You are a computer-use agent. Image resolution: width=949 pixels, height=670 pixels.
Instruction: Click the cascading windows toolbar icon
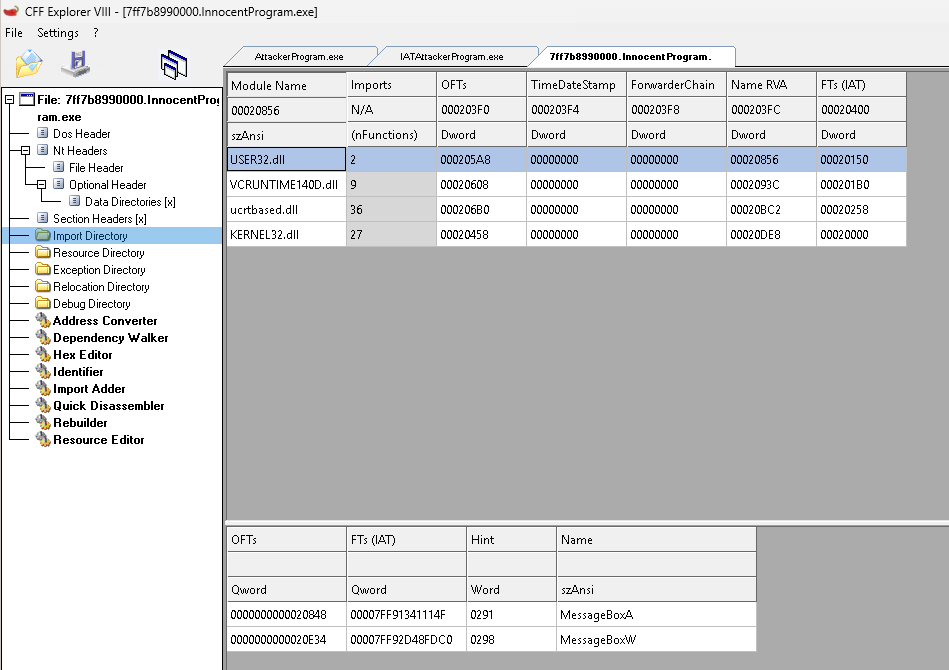(x=174, y=64)
